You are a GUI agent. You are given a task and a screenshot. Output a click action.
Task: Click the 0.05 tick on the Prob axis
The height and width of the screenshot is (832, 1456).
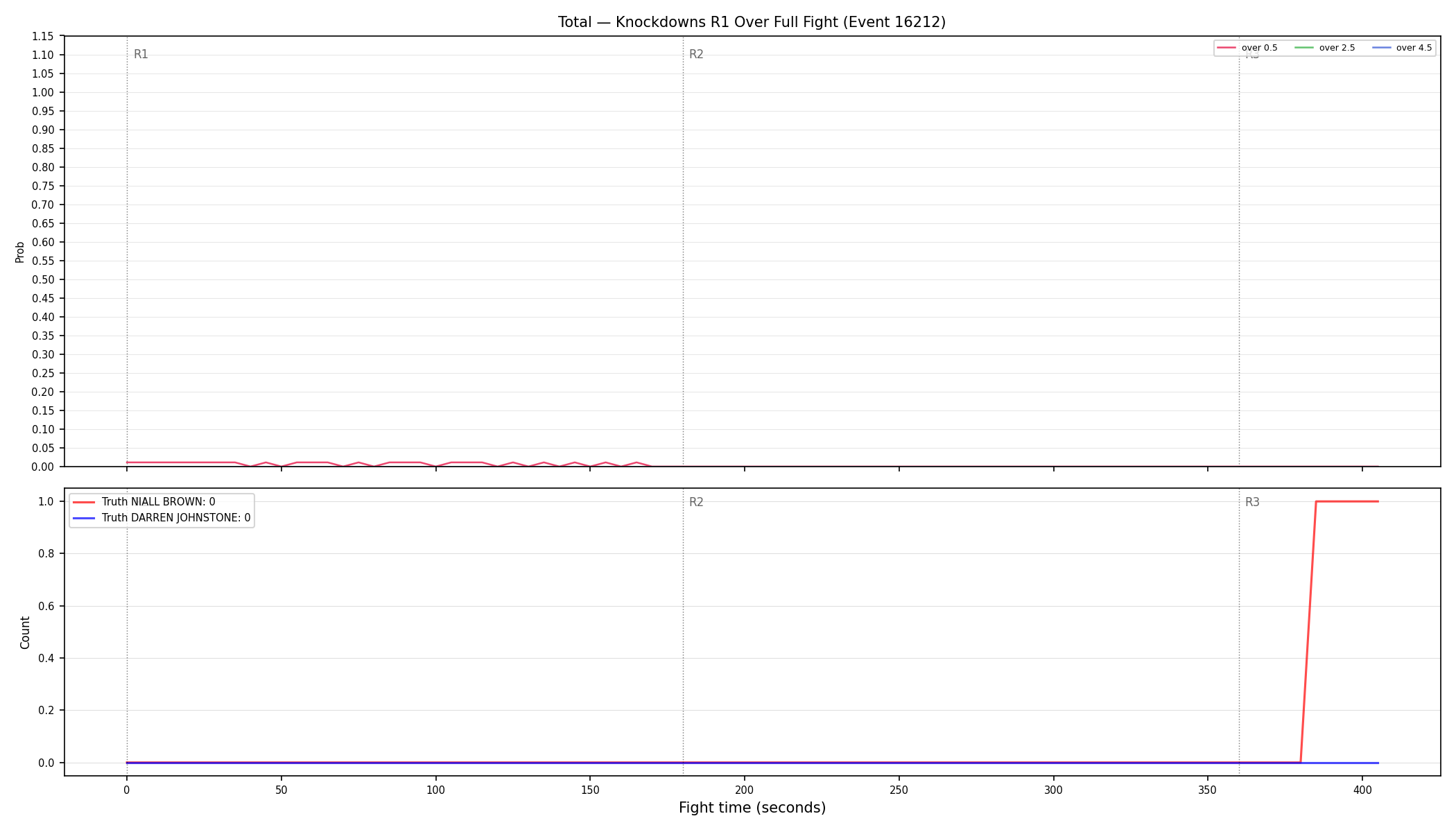pyautogui.click(x=43, y=448)
